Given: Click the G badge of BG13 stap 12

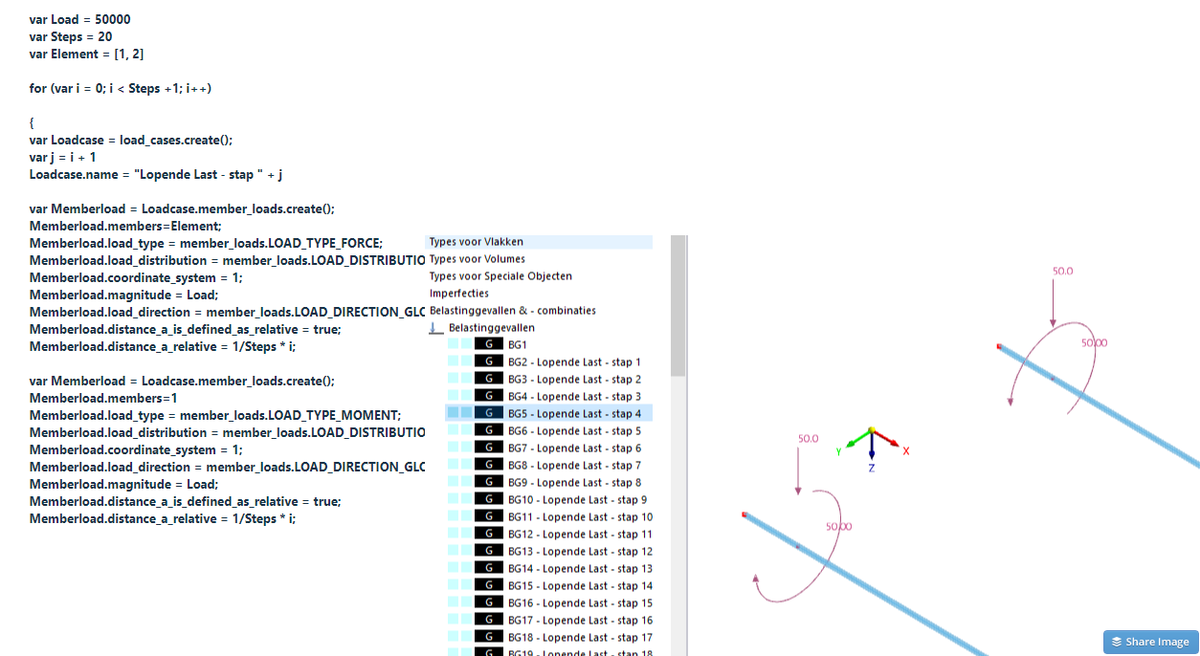Looking at the screenshot, I should pyautogui.click(x=488, y=551).
